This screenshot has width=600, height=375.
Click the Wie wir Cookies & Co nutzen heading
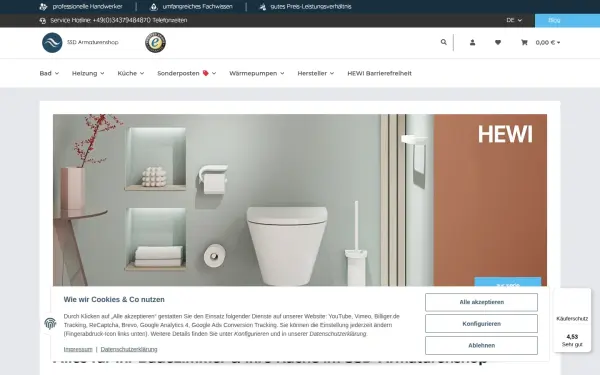point(114,300)
